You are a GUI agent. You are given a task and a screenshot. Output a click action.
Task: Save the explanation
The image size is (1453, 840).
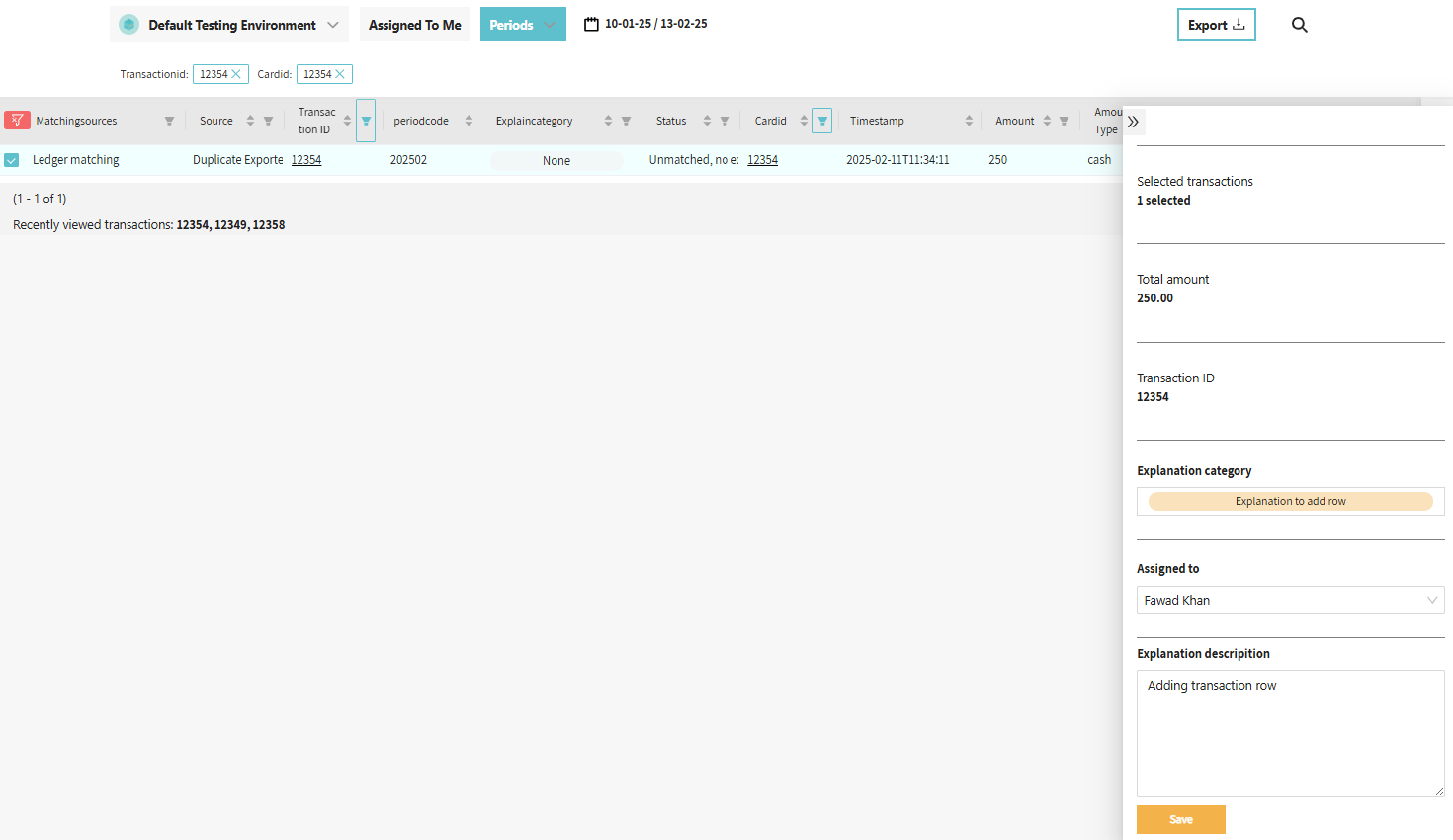(1181, 819)
